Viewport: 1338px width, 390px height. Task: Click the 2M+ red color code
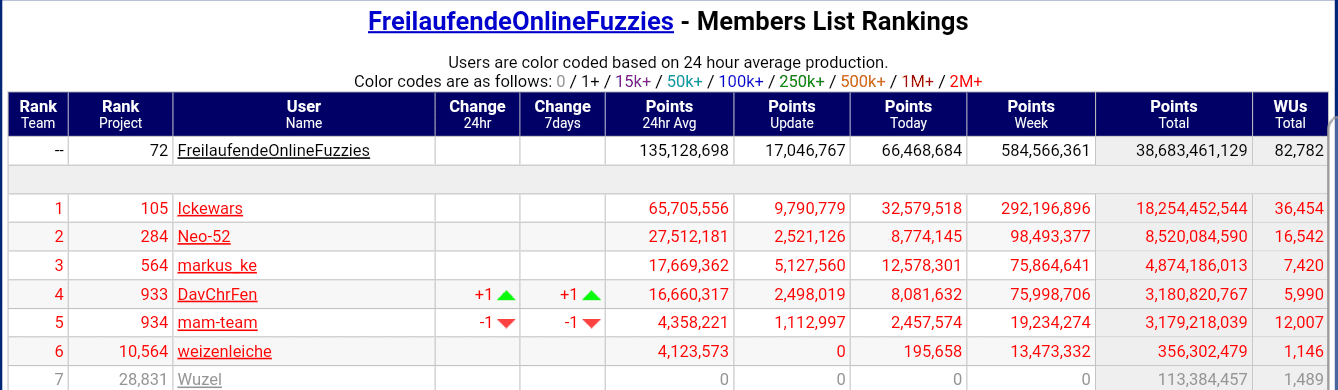coord(966,81)
